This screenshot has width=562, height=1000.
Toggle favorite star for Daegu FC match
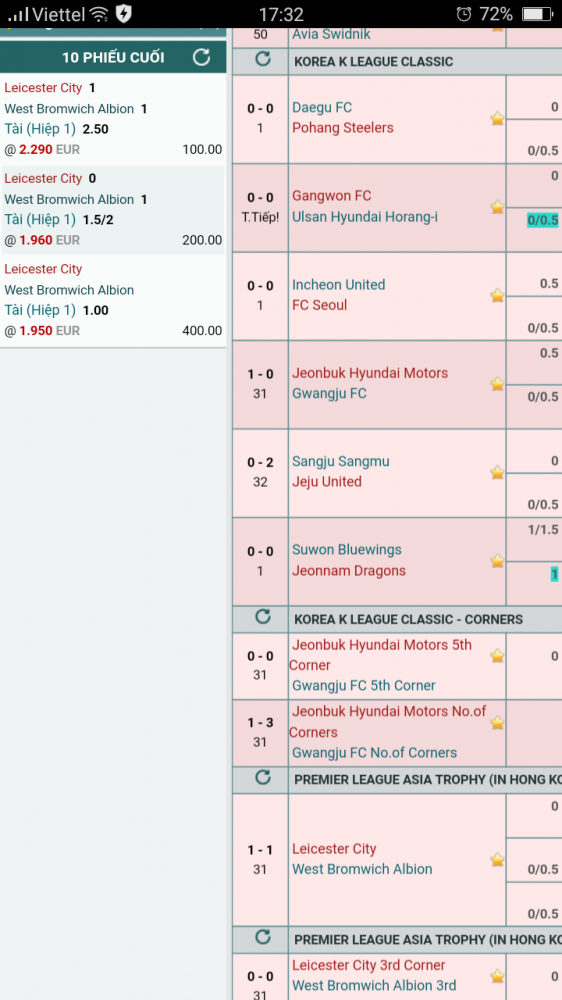(497, 119)
